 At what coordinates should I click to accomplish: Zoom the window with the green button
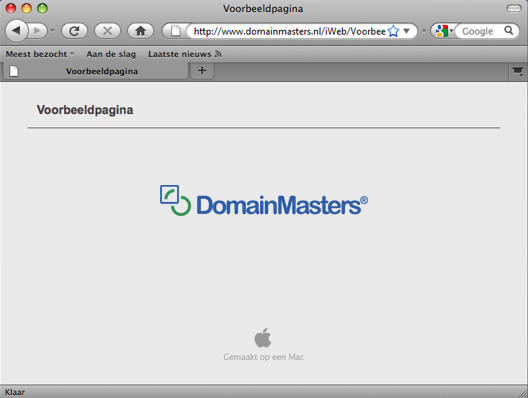tap(42, 8)
